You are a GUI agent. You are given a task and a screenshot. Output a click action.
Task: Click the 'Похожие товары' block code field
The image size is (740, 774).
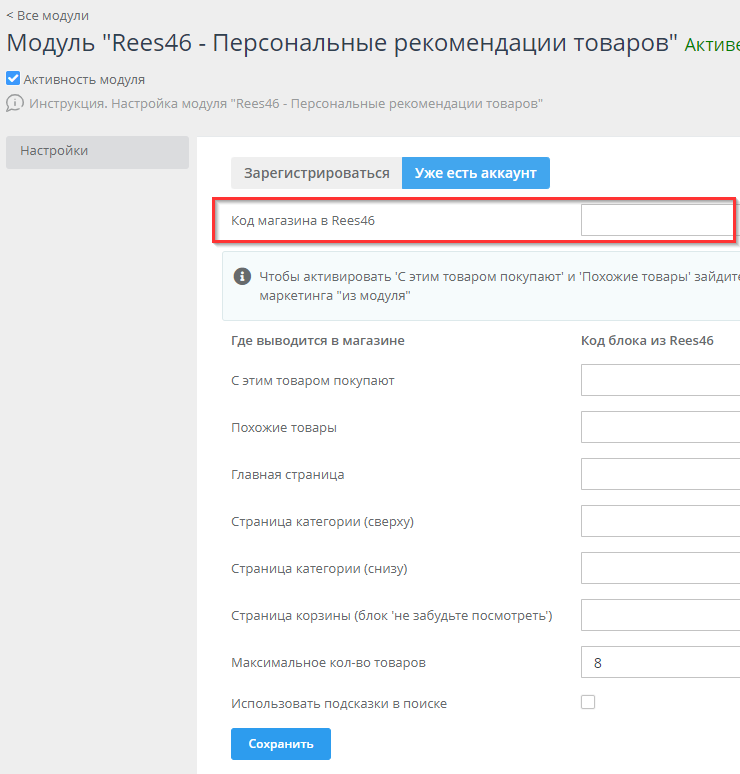[x=660, y=427]
